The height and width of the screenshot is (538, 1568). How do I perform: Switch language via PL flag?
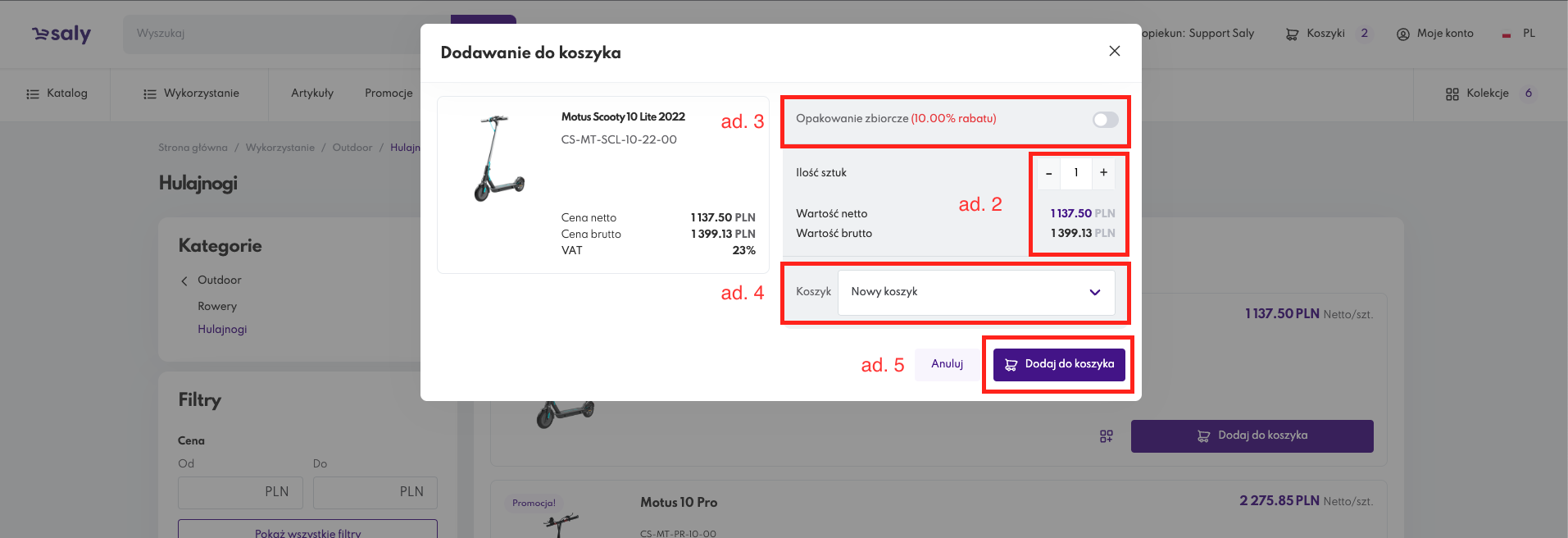coord(1507,34)
